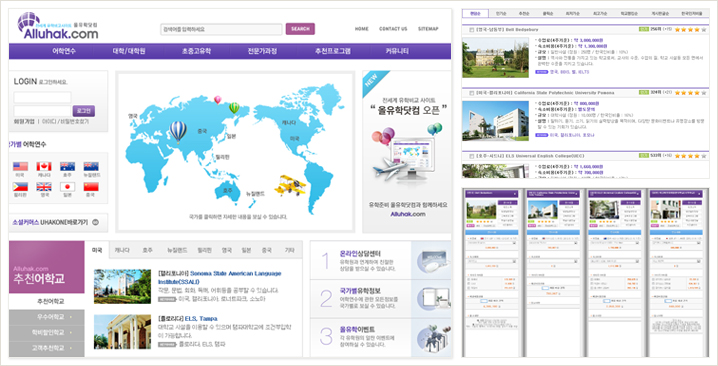Open the 커뮤니티 main menu
Image resolution: width=718 pixels, height=366 pixels.
pos(397,51)
